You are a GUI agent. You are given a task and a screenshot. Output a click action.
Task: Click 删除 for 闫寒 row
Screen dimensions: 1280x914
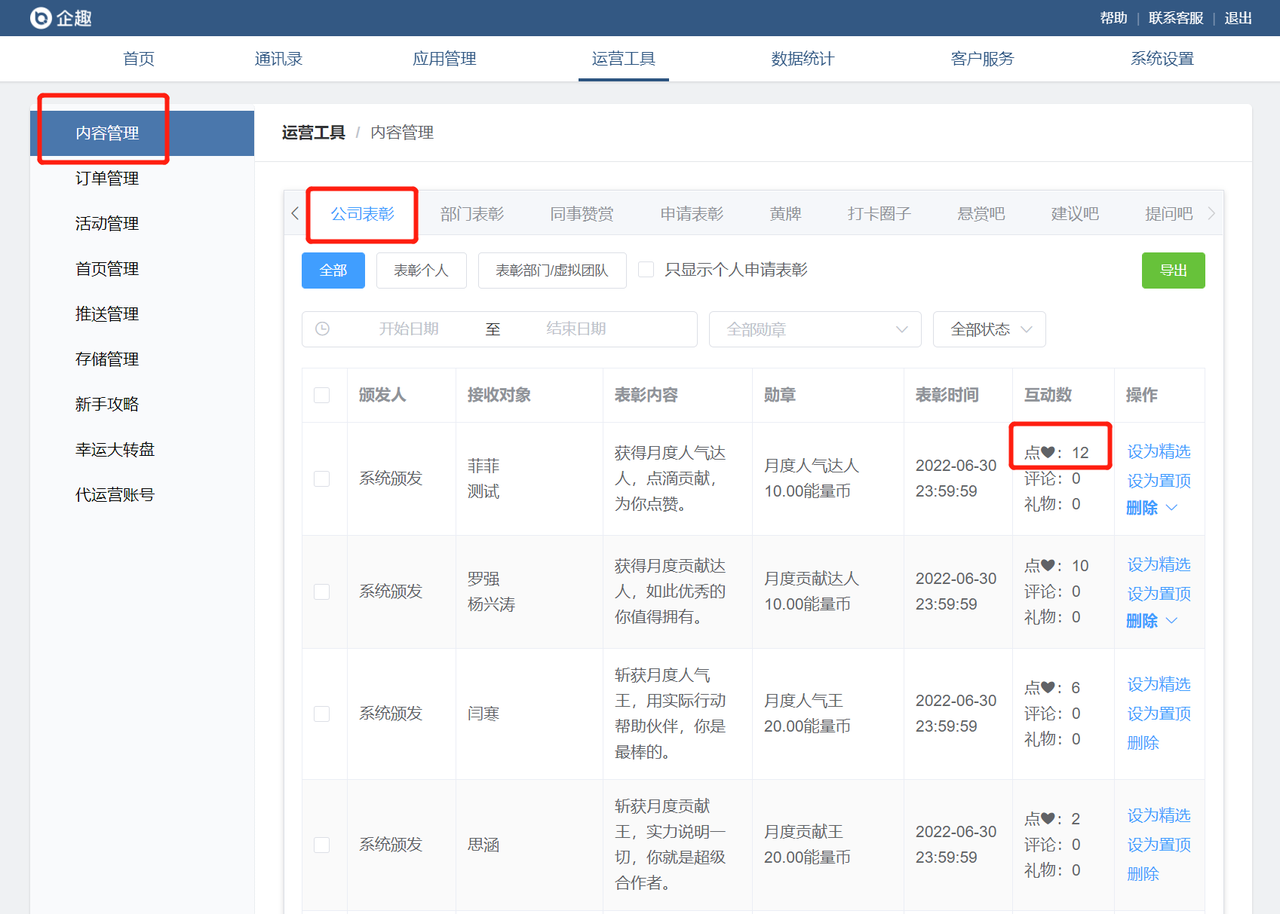click(1143, 743)
